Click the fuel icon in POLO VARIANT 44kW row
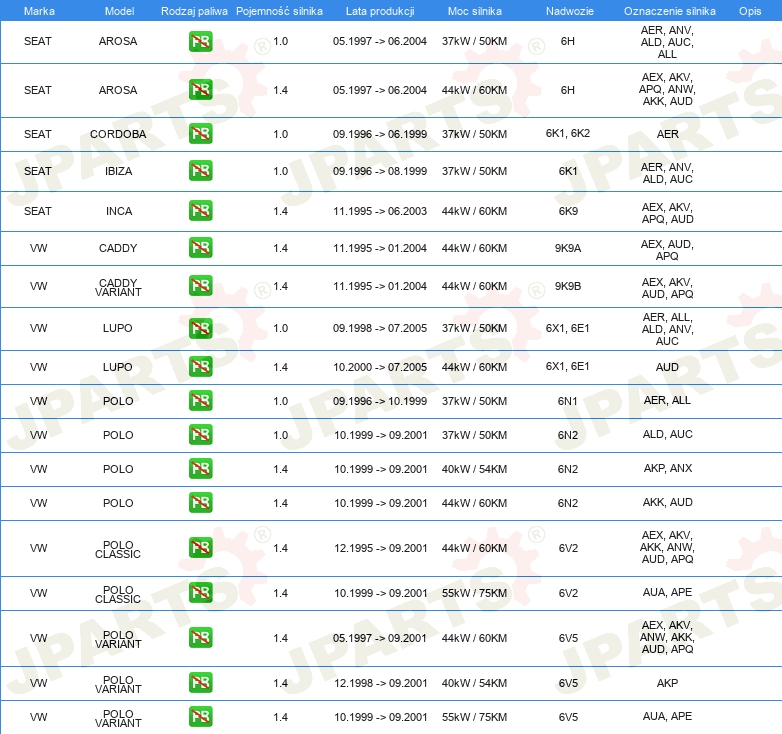782x734 pixels. coord(200,637)
